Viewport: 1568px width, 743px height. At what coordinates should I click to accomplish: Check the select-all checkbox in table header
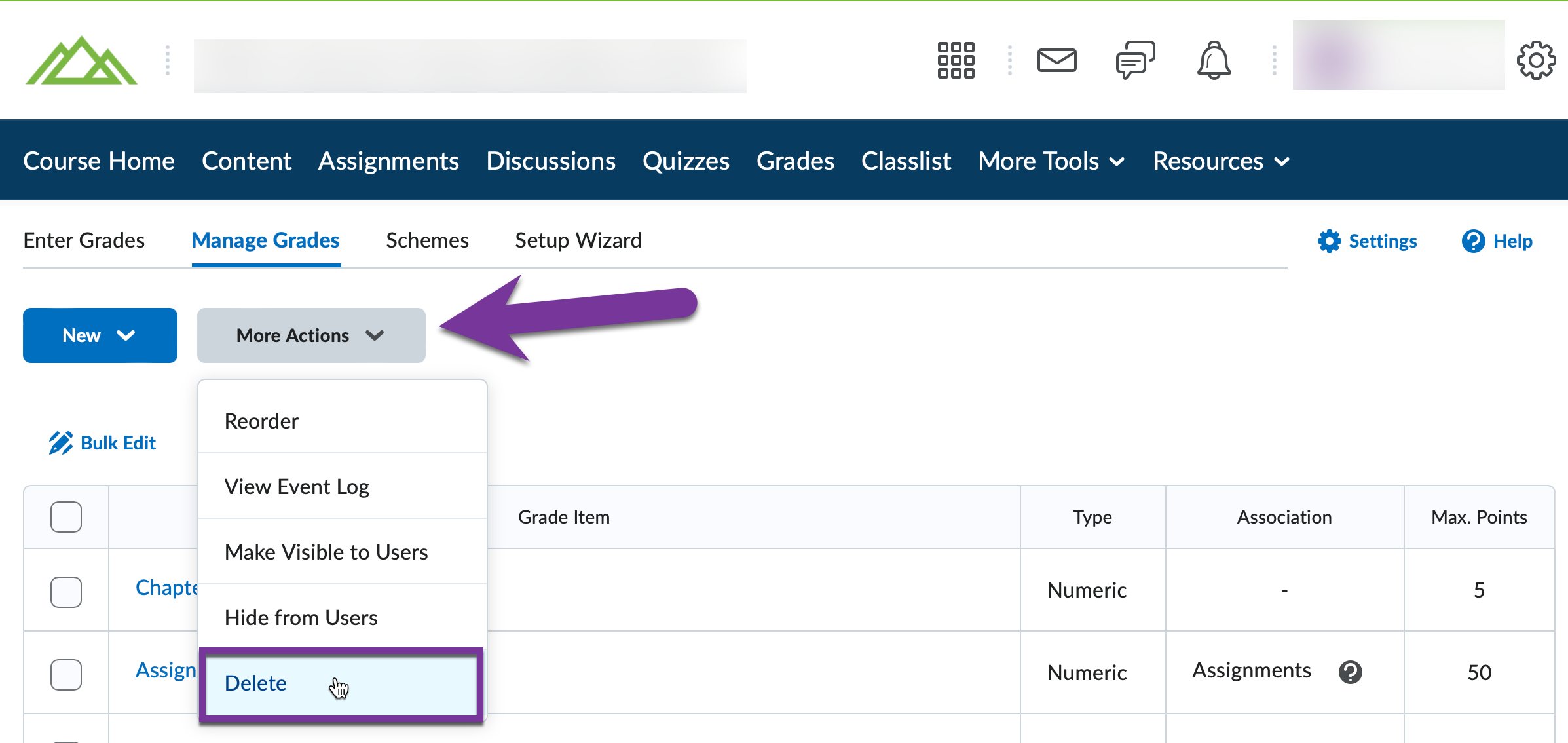point(65,516)
